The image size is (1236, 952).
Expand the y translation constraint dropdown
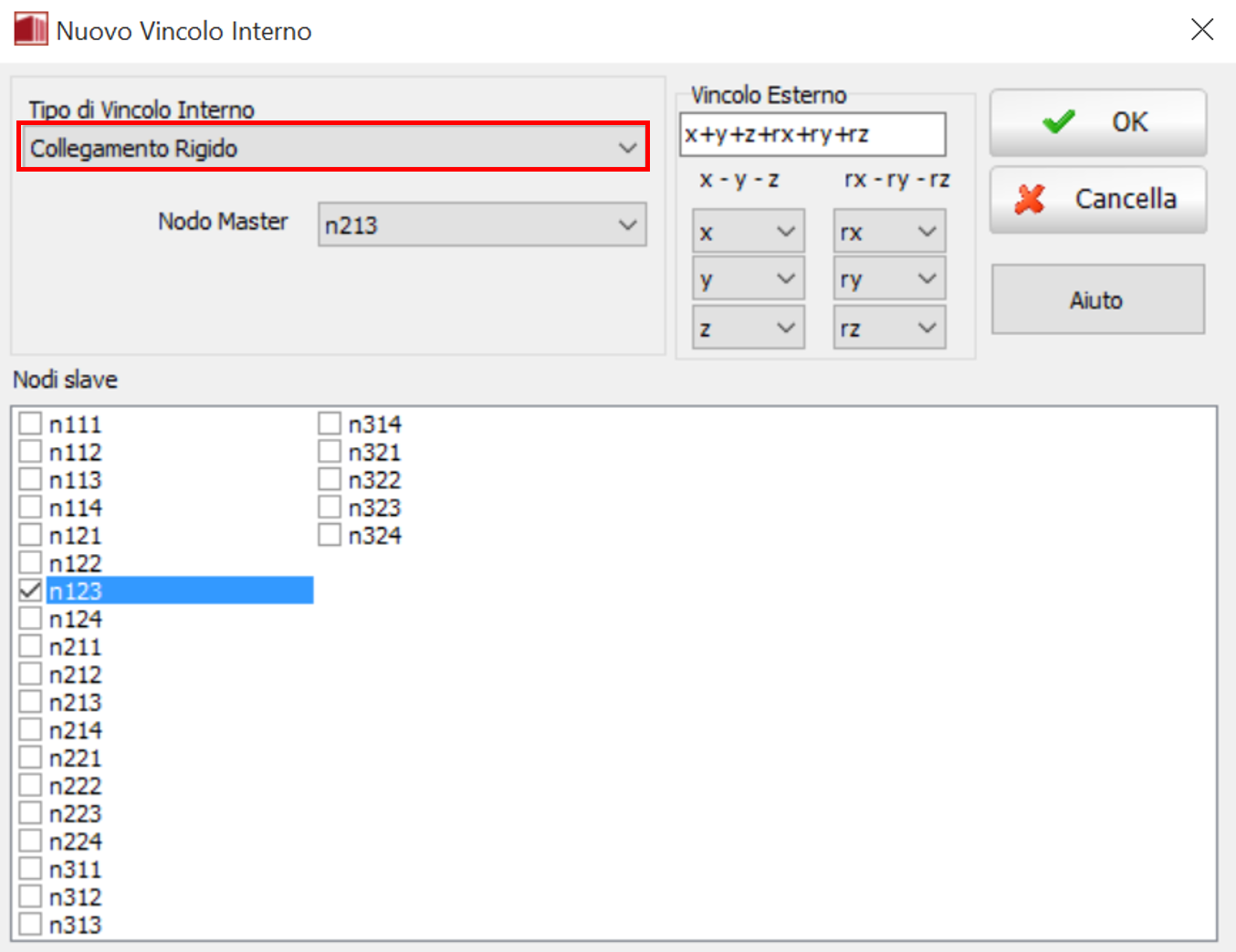(748, 279)
